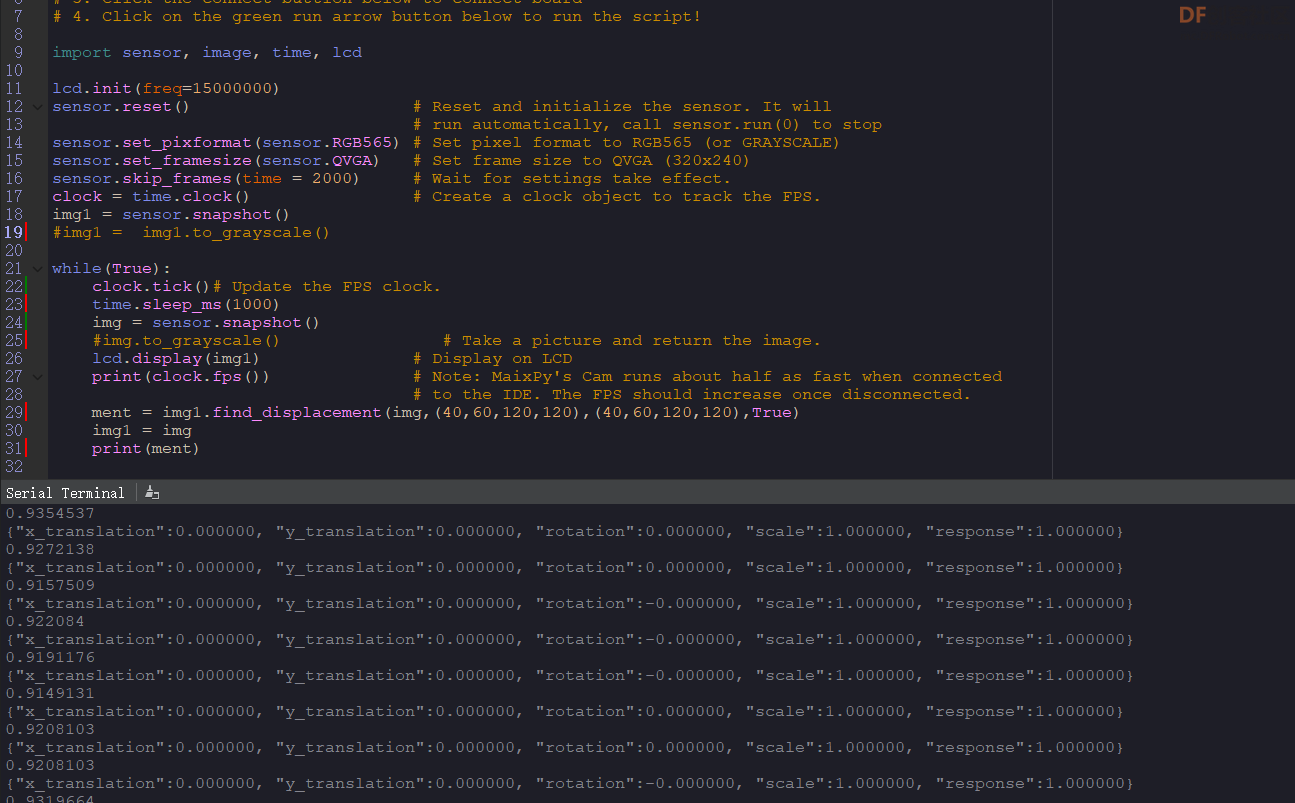The width and height of the screenshot is (1295, 803).
Task: Click terminal value '0.9354537'
Action: click(50, 513)
